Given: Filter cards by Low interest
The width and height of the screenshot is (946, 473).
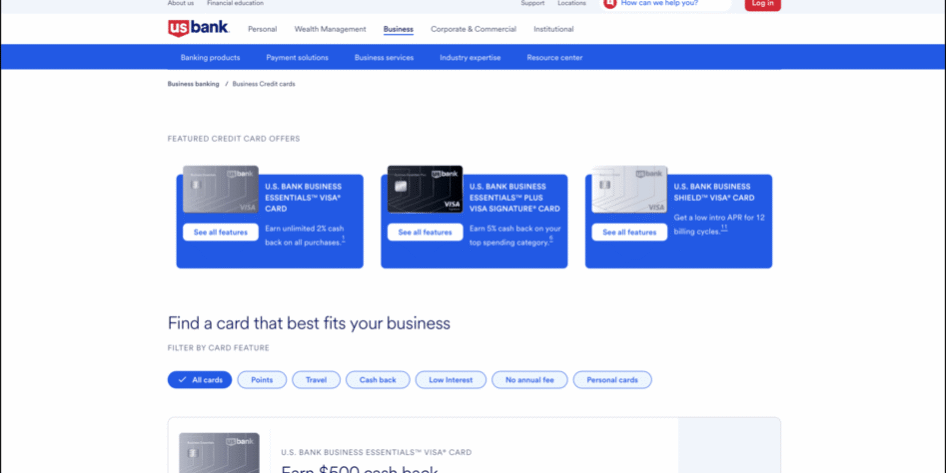Looking at the screenshot, I should (451, 380).
